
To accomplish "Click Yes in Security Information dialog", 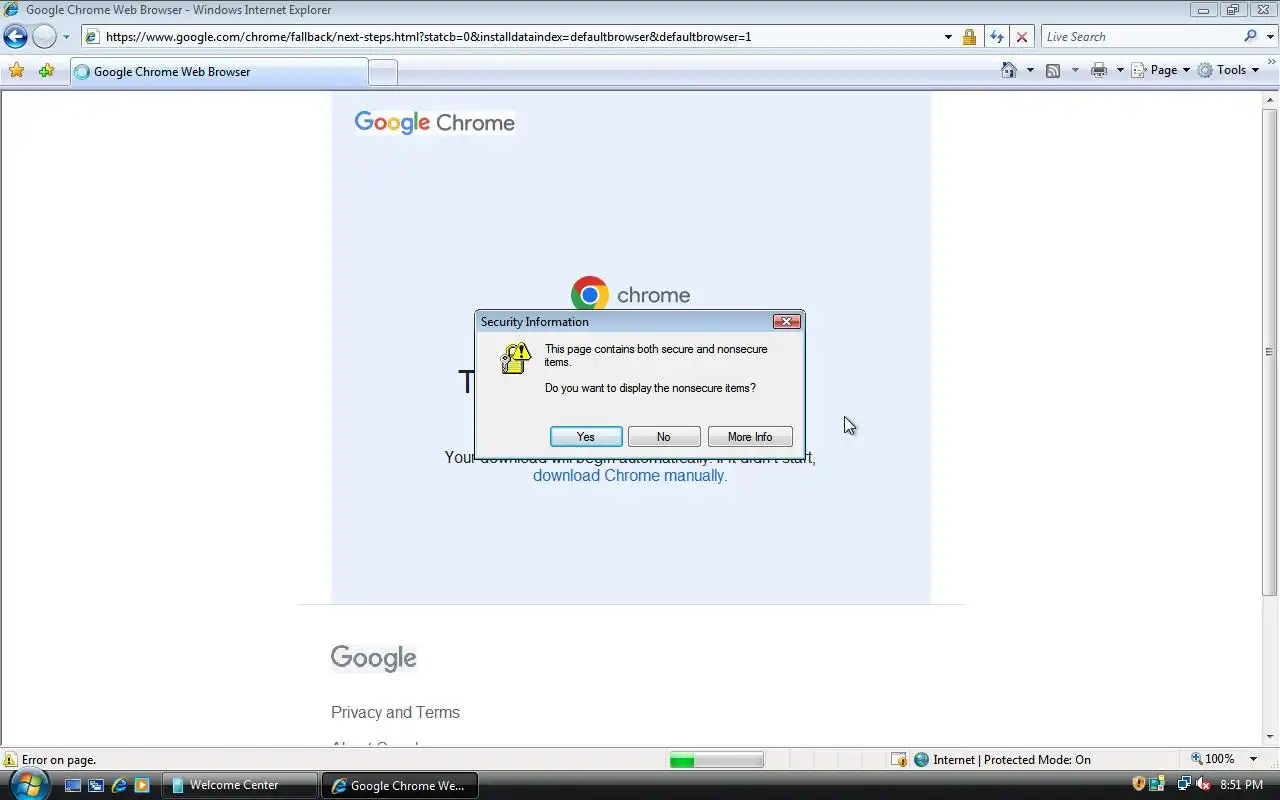I will 586,437.
